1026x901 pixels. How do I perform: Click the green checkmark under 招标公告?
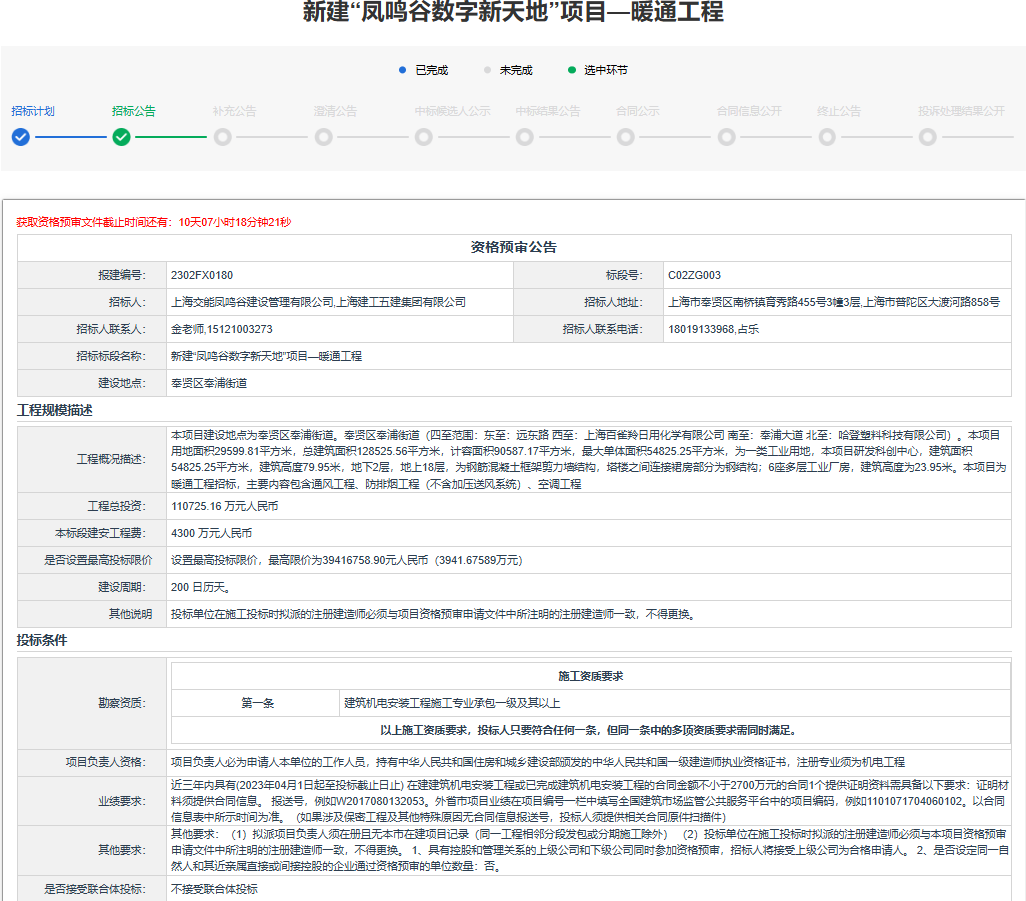pos(121,137)
